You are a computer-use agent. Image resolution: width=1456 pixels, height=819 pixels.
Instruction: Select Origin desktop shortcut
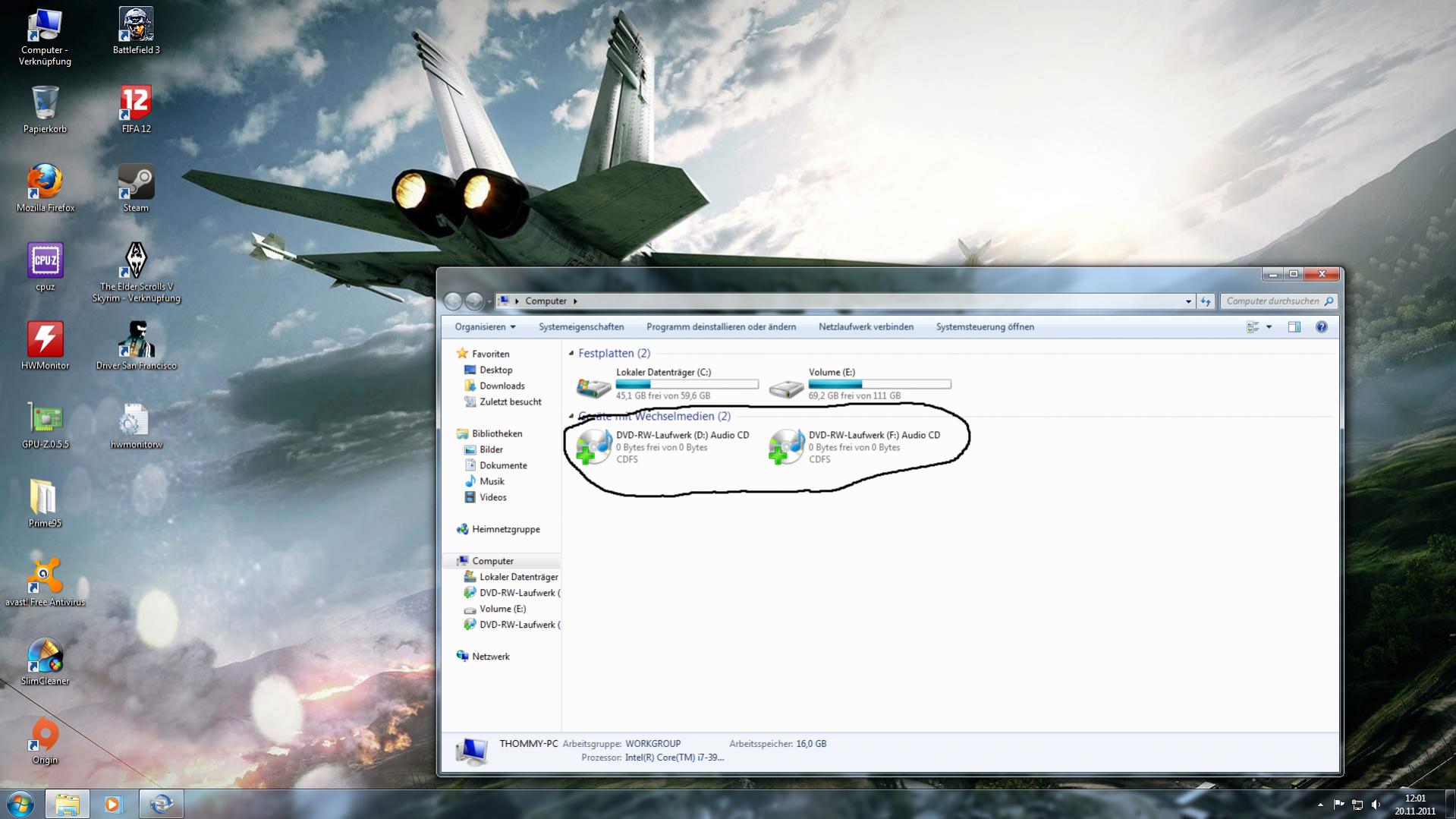pos(45,742)
